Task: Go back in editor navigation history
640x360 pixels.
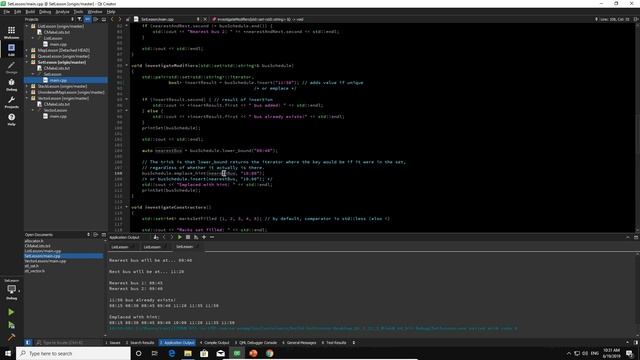Action: click(112, 19)
